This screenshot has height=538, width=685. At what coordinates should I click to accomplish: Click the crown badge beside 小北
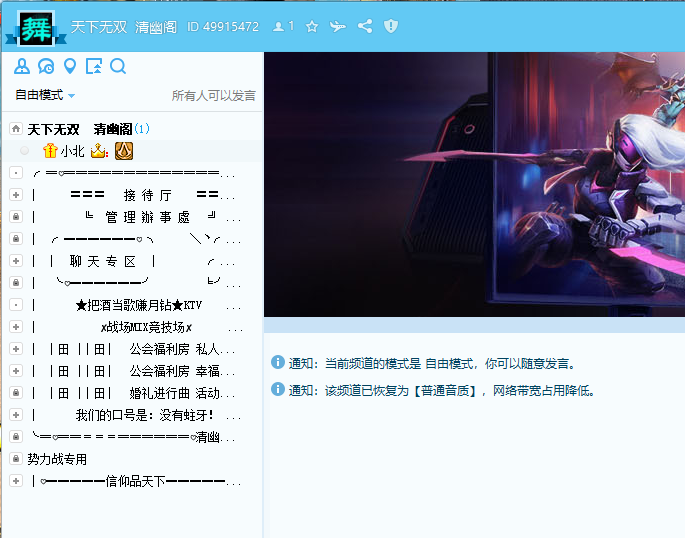pyautogui.click(x=99, y=151)
